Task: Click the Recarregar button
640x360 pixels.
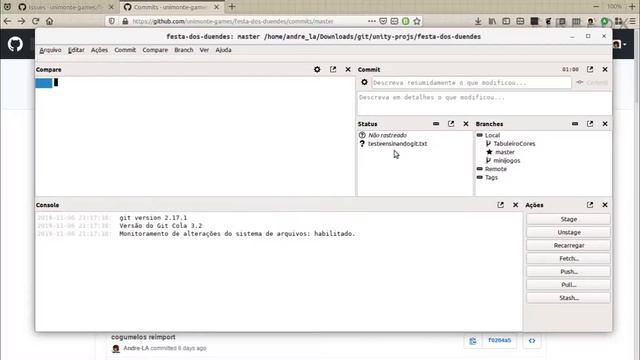Action: point(569,245)
